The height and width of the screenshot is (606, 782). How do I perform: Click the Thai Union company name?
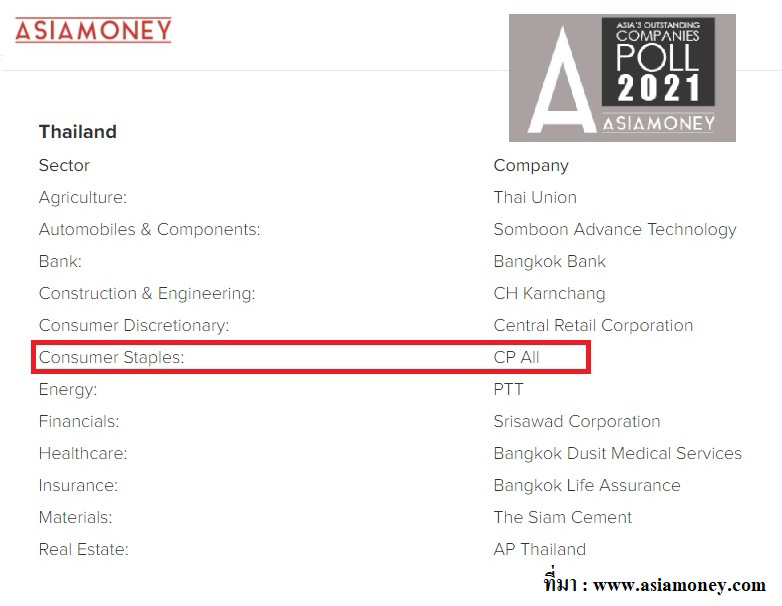[535, 197]
